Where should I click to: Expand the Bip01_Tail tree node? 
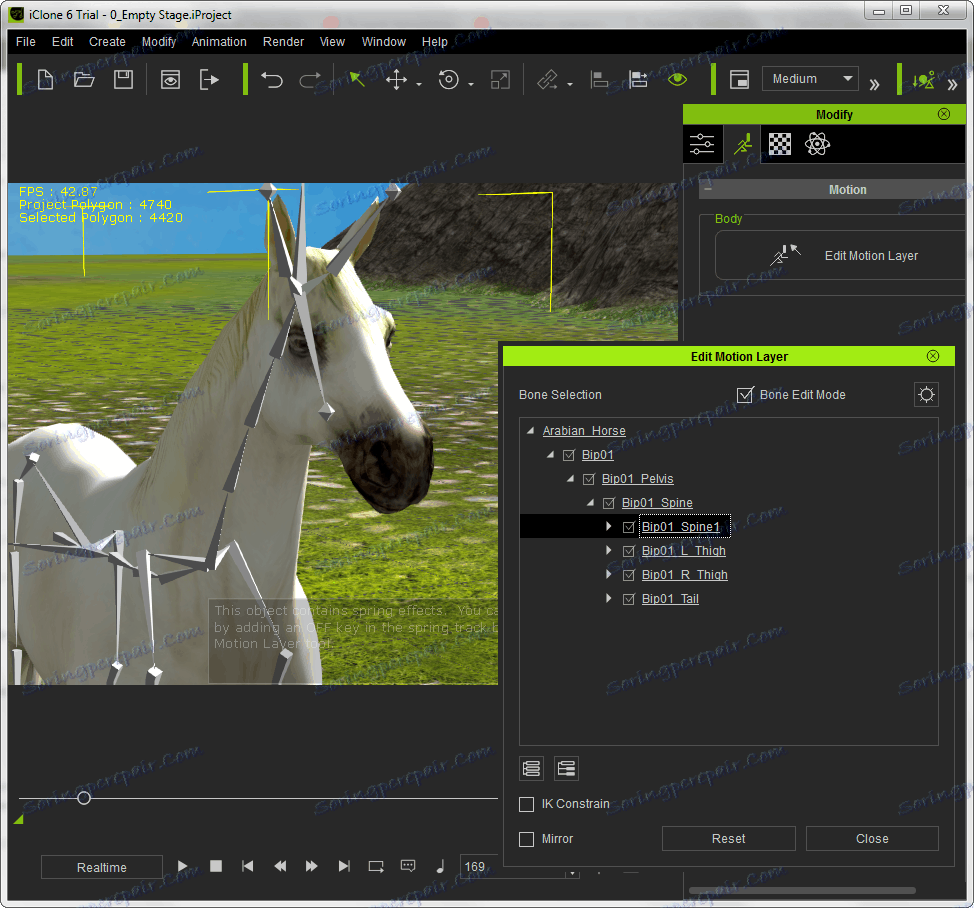[x=608, y=599]
